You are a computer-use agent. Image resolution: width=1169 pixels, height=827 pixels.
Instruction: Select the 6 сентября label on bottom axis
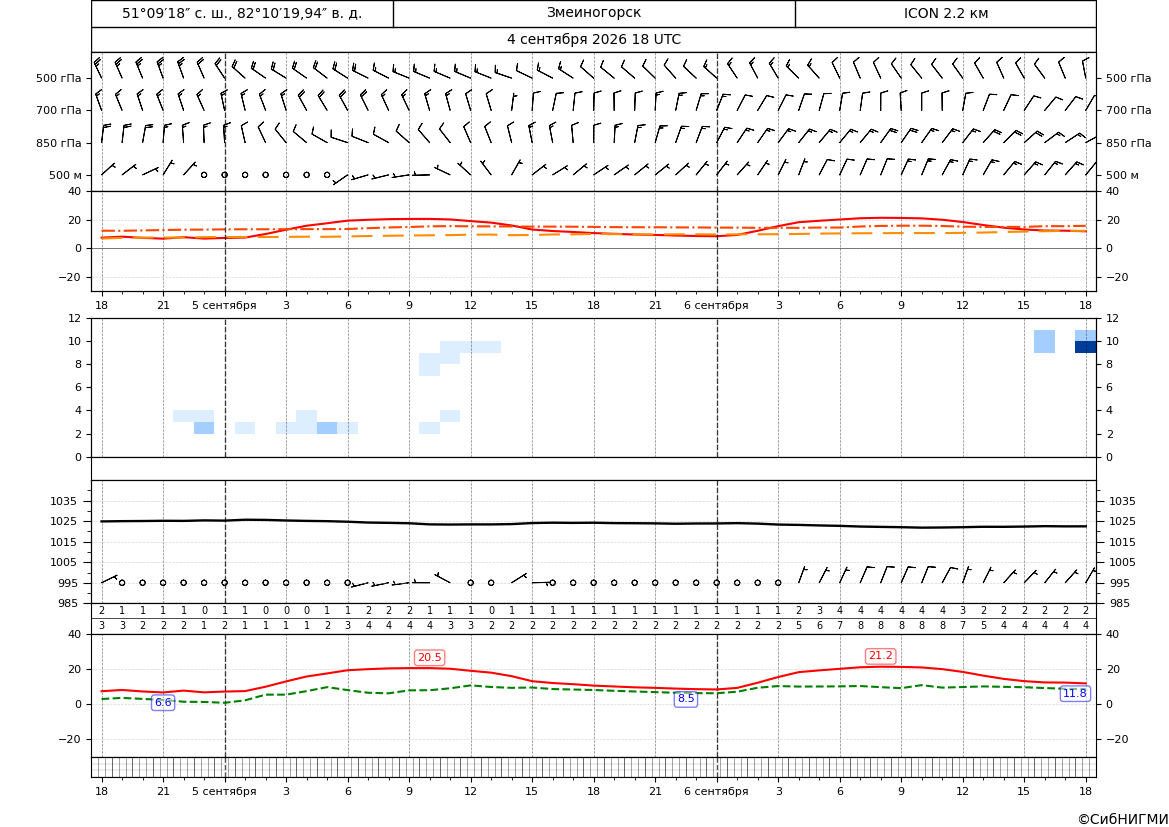point(716,791)
